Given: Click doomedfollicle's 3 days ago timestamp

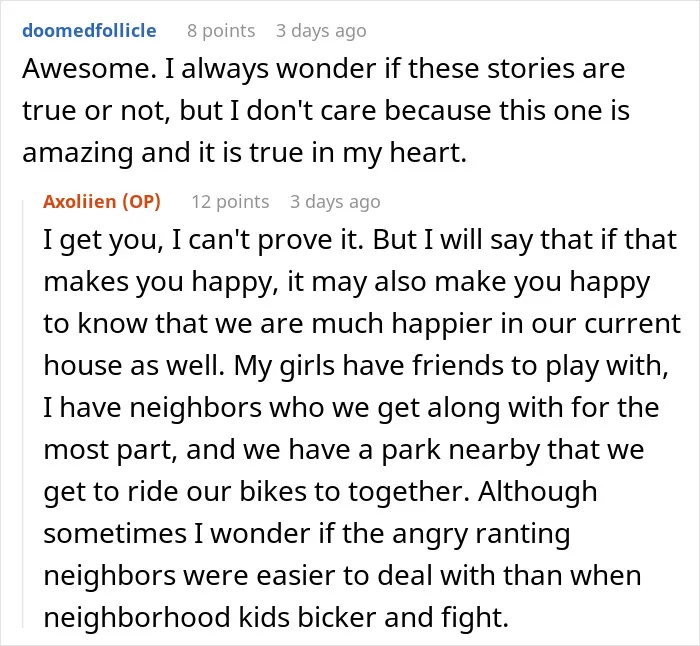Looking at the screenshot, I should [321, 31].
